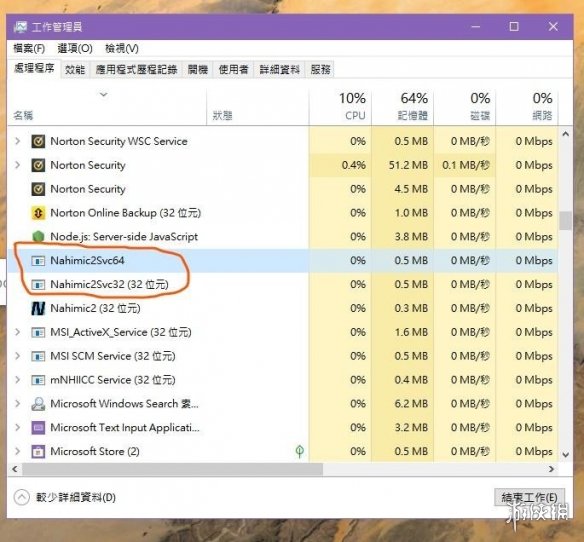
Task: Switch to the 使用者 tab
Action: tap(234, 70)
